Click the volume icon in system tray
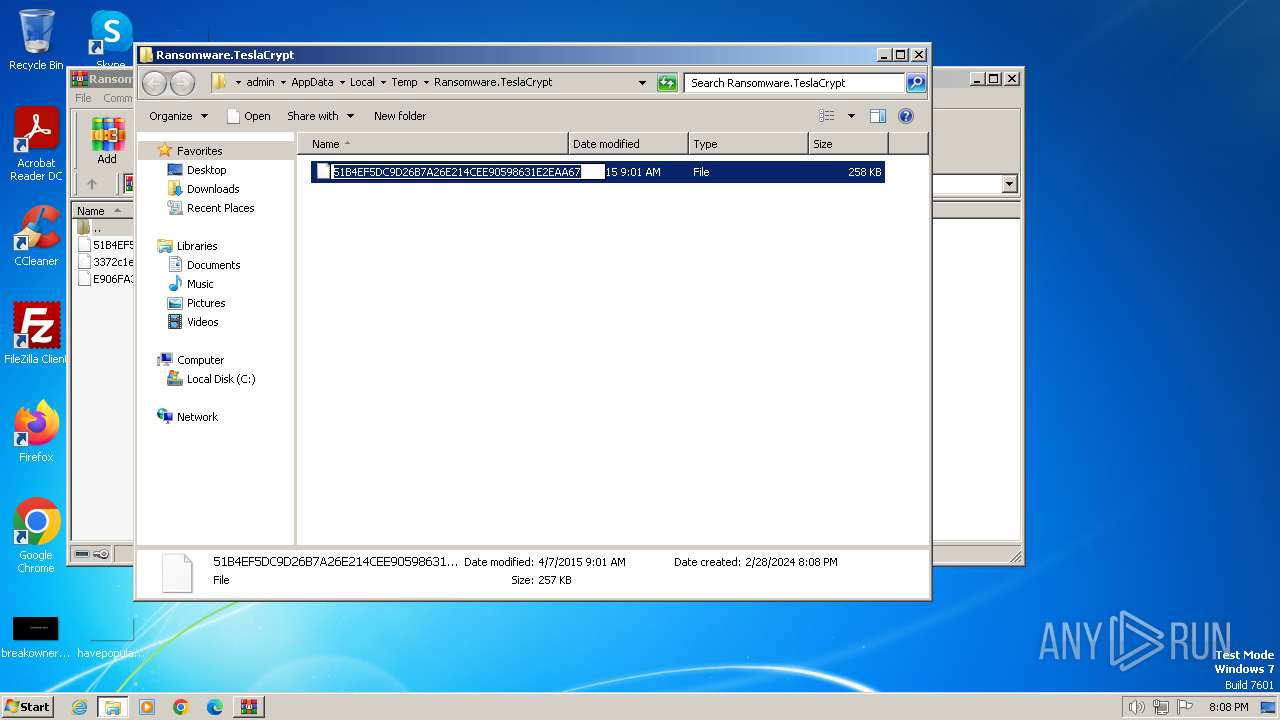The height and width of the screenshot is (720, 1280). [1136, 707]
